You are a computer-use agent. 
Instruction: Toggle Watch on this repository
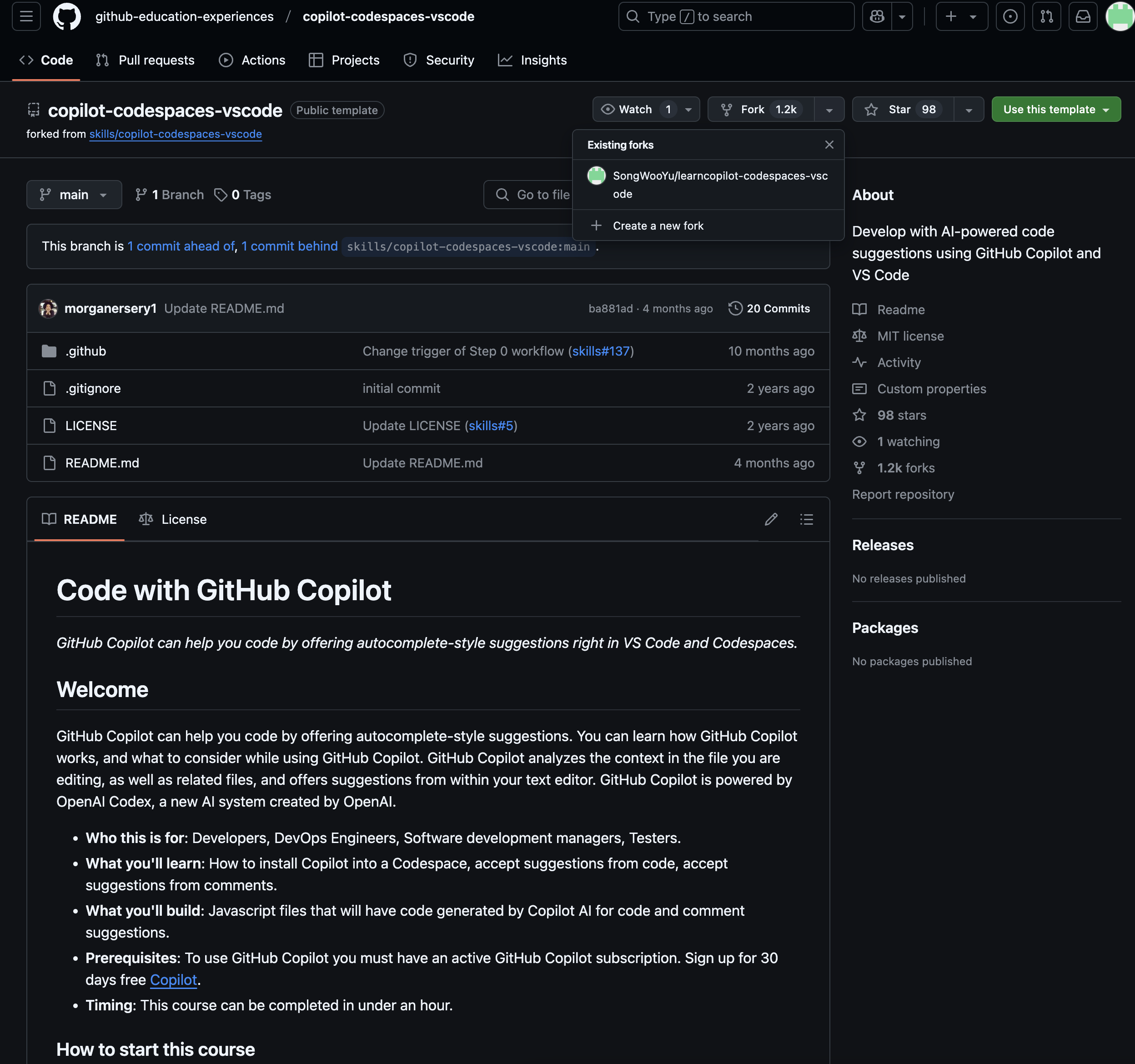[634, 110]
